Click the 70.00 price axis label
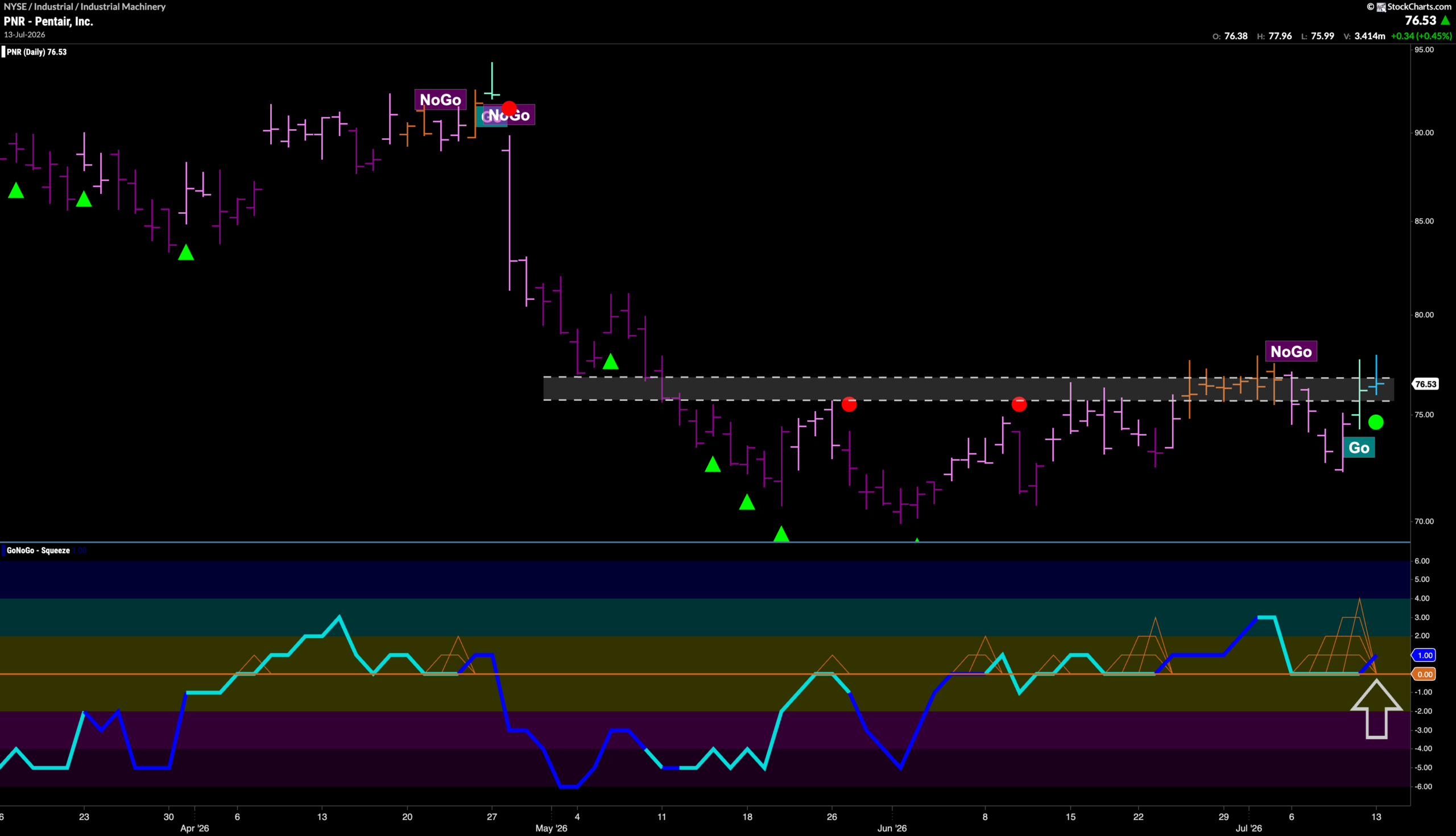Screen dimensions: 1456x836 pyautogui.click(x=1424, y=522)
